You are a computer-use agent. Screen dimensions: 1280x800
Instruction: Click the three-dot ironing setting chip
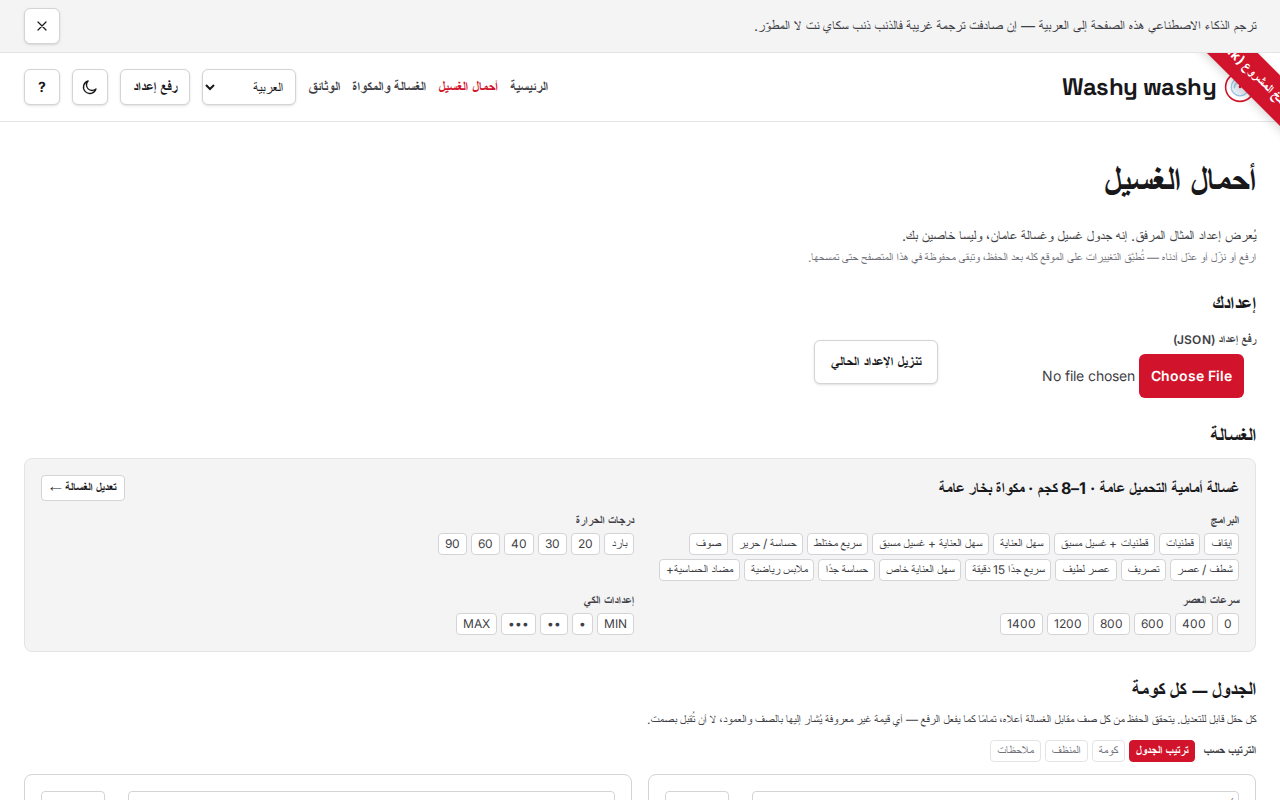pos(518,624)
